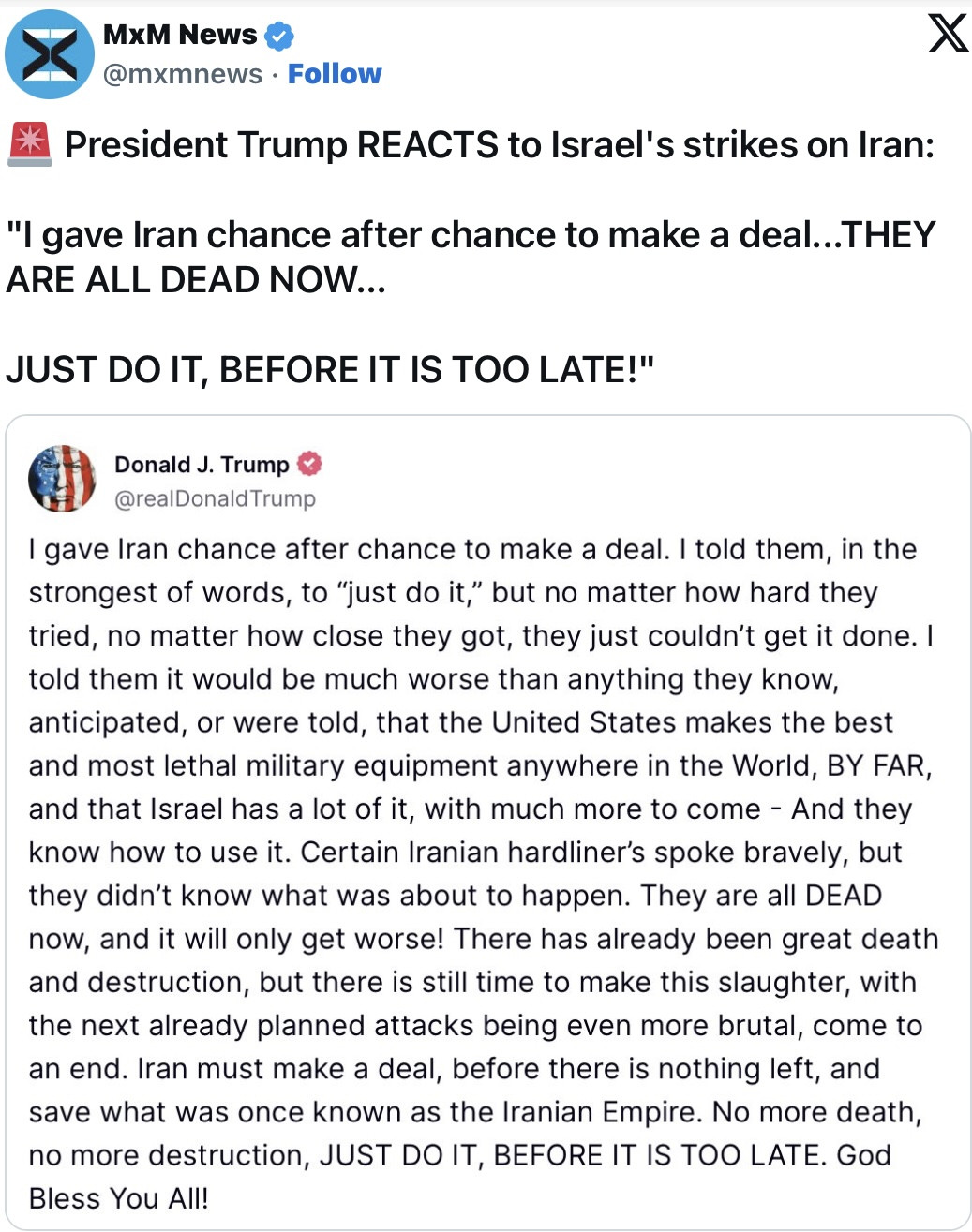Click the main tweet's 'JUST DO IT' closing line
This screenshot has width=972, height=1232.
[x=329, y=370]
